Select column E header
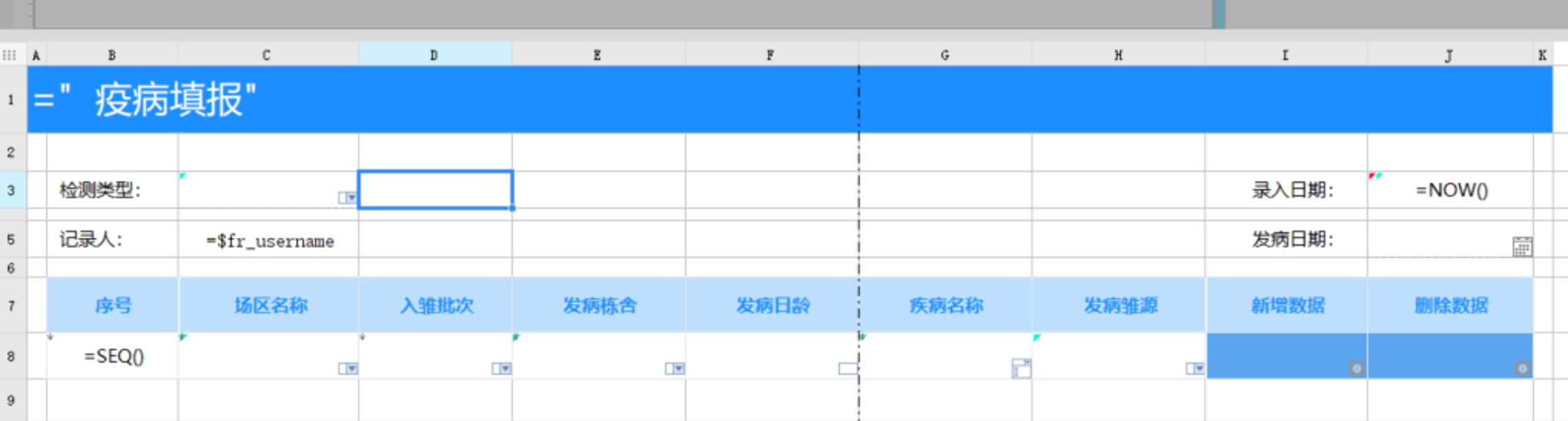The width and height of the screenshot is (1568, 421). [x=599, y=55]
